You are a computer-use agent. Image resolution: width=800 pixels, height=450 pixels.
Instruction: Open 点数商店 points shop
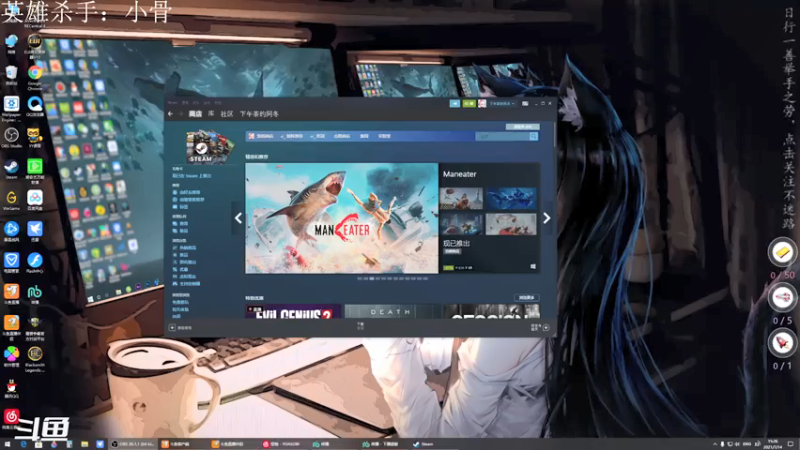point(341,136)
